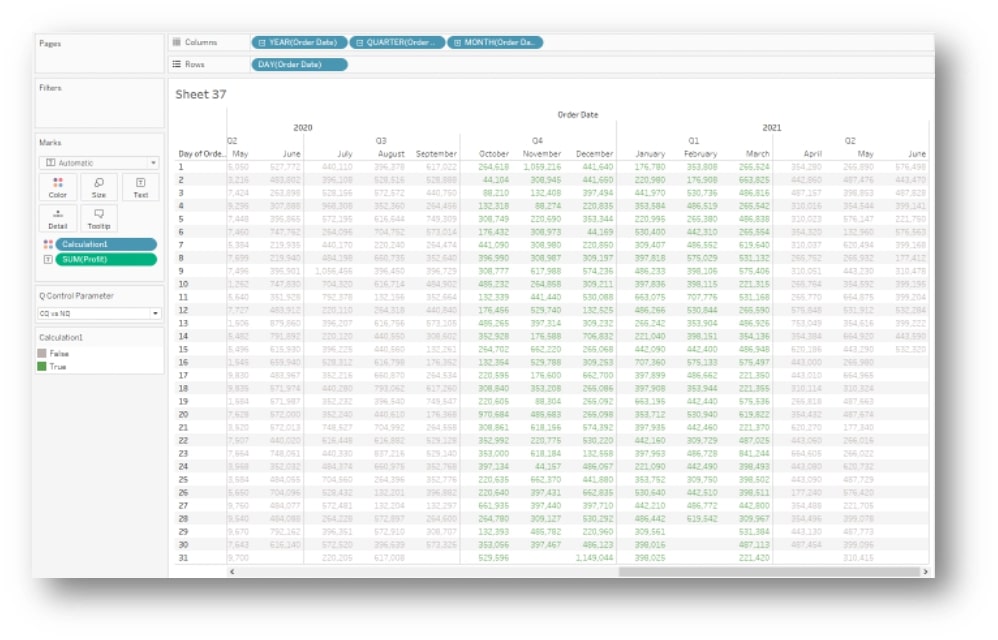Open the CQ vs NQ parameter dropdown
This screenshot has height=640, width=998.
(155, 314)
